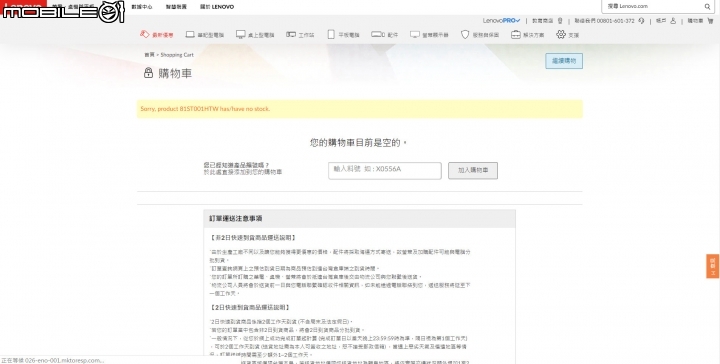The height and width of the screenshot is (364, 720).
Task: Open the solutions briefcase icon
Action: 516,34
